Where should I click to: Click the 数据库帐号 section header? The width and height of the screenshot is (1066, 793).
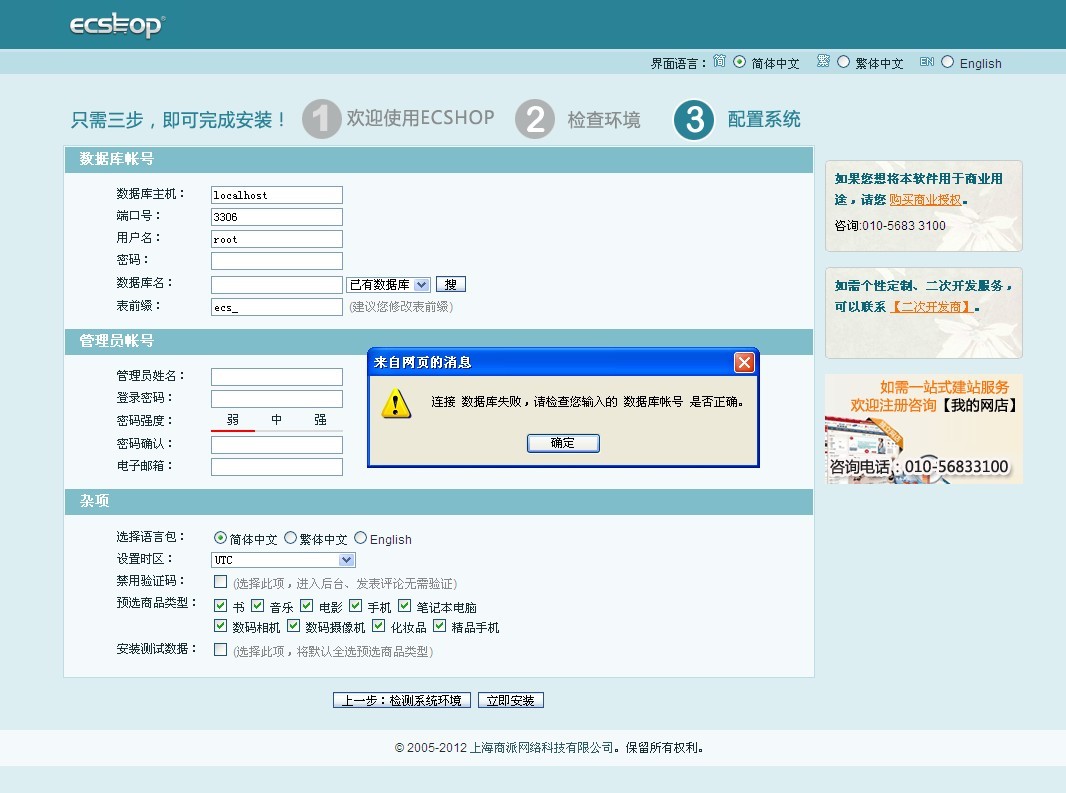[439, 159]
